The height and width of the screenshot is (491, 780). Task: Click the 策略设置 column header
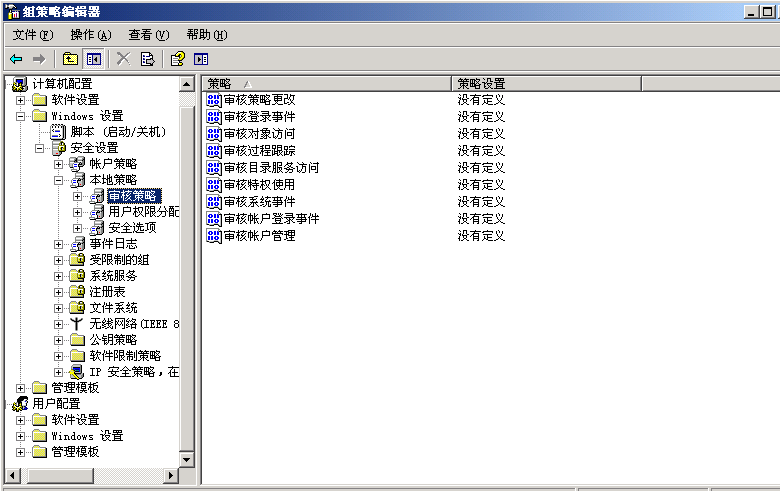[x=545, y=84]
